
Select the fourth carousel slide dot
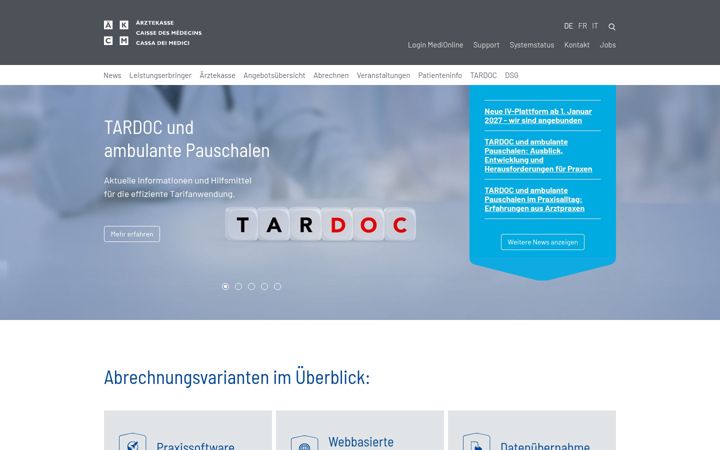(x=264, y=287)
